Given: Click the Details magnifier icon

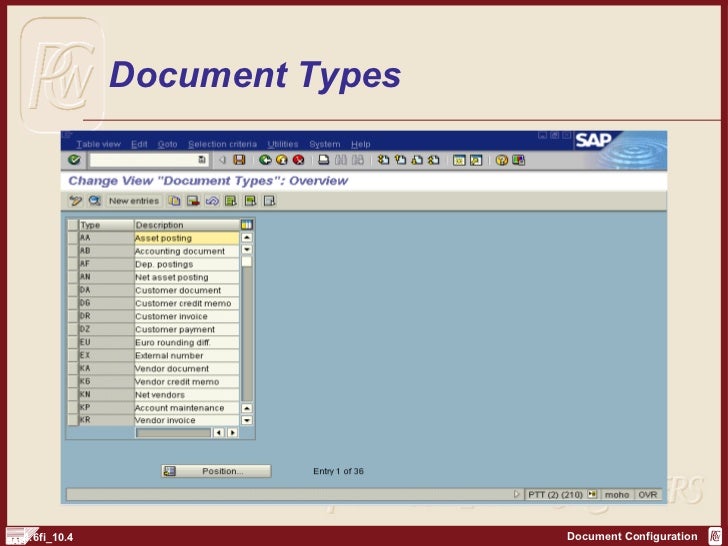Looking at the screenshot, I should 95,201.
